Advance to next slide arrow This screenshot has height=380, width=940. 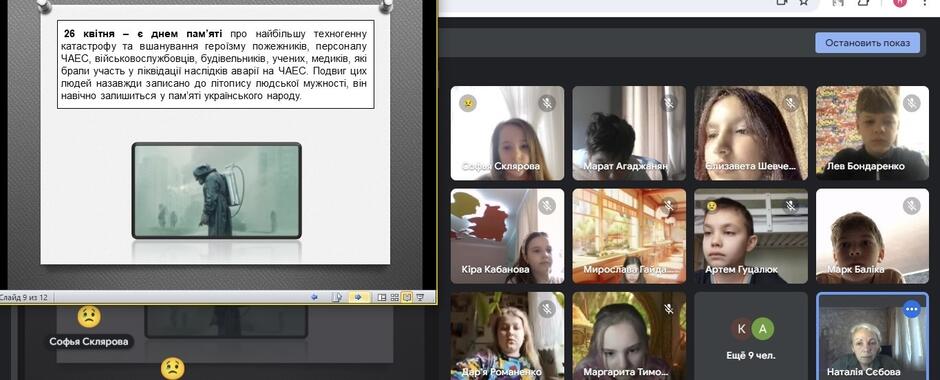click(x=358, y=297)
